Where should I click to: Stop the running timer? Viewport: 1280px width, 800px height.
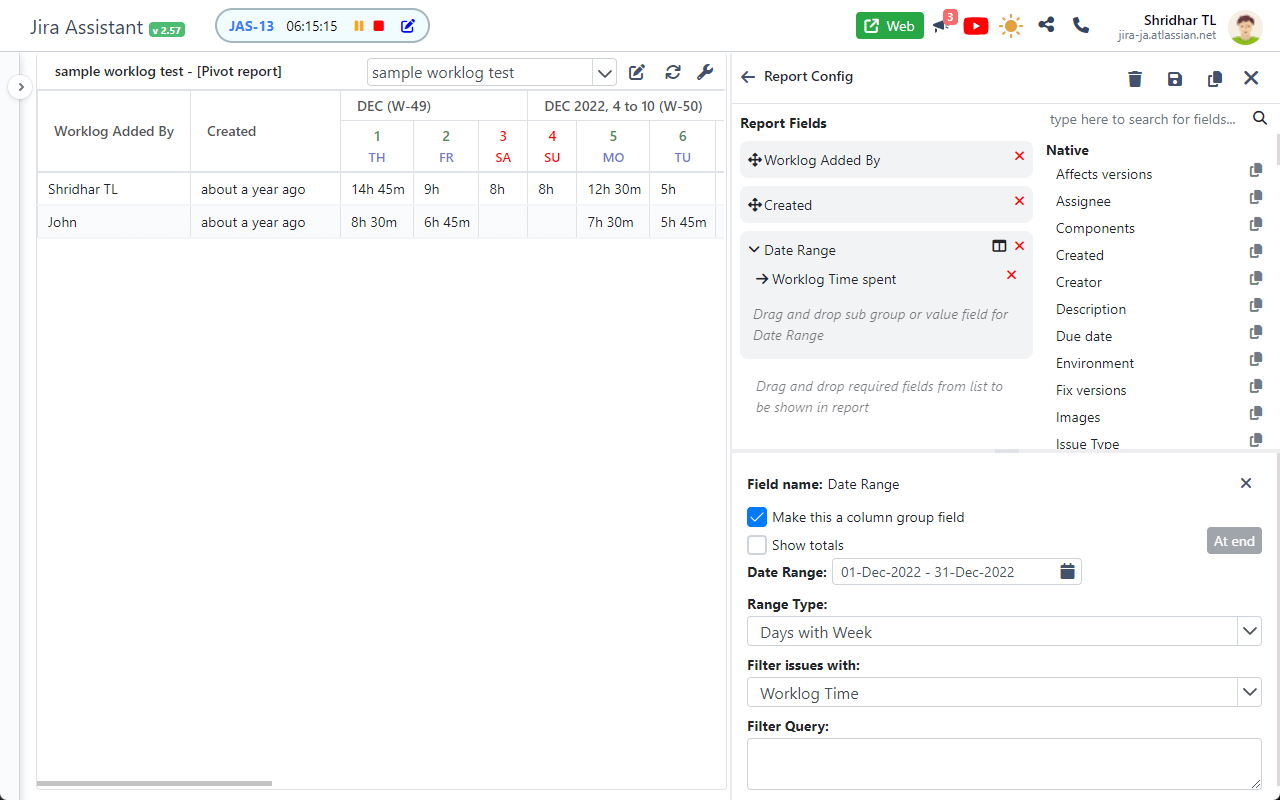[381, 26]
